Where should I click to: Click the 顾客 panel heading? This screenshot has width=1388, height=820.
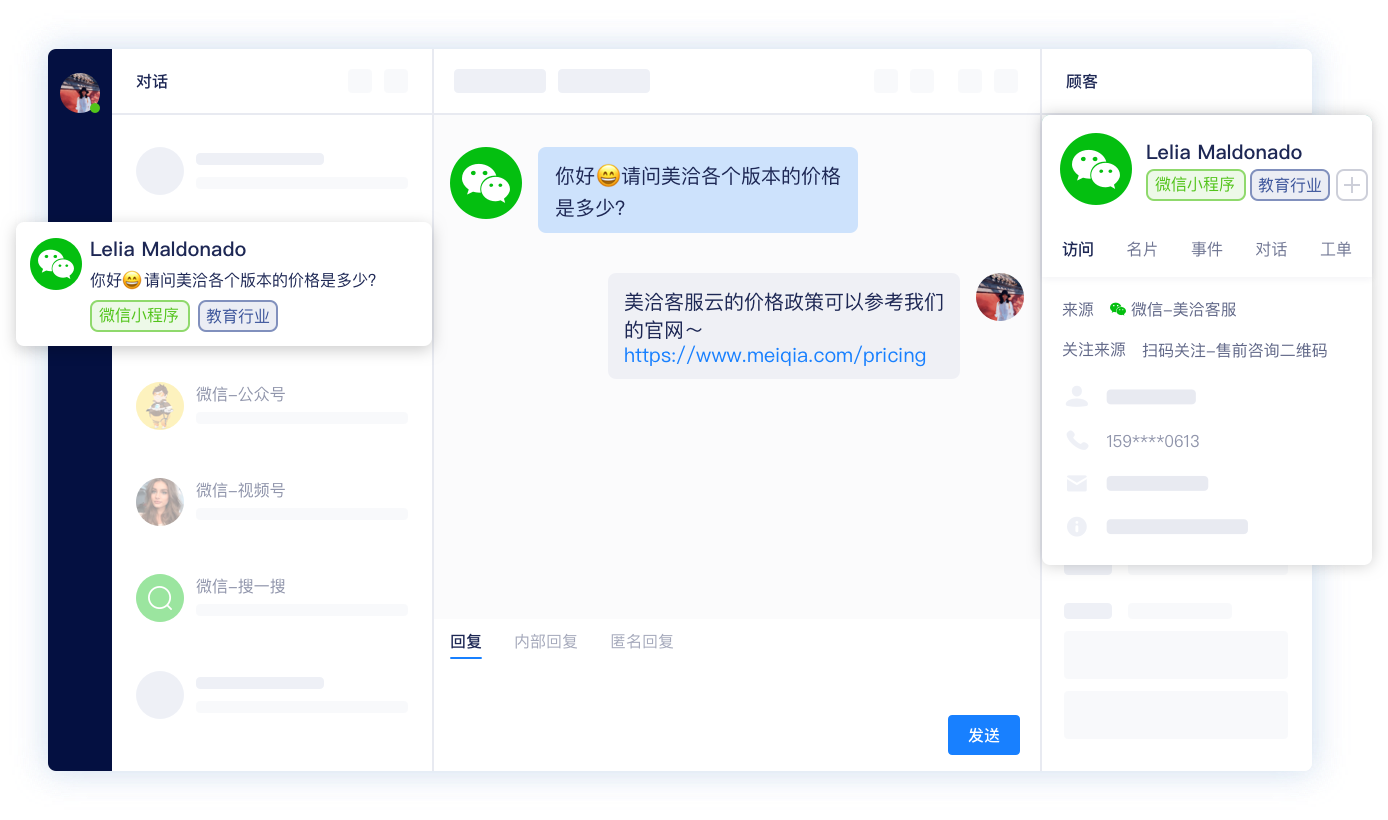[1082, 82]
